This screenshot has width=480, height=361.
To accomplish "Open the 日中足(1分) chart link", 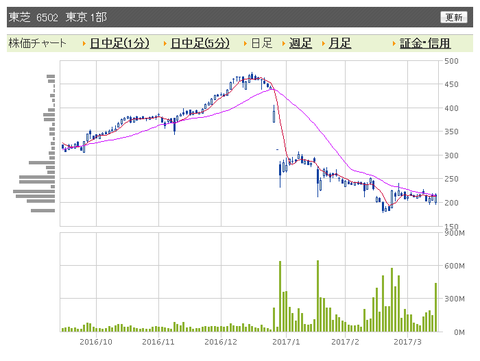I will point(119,43).
